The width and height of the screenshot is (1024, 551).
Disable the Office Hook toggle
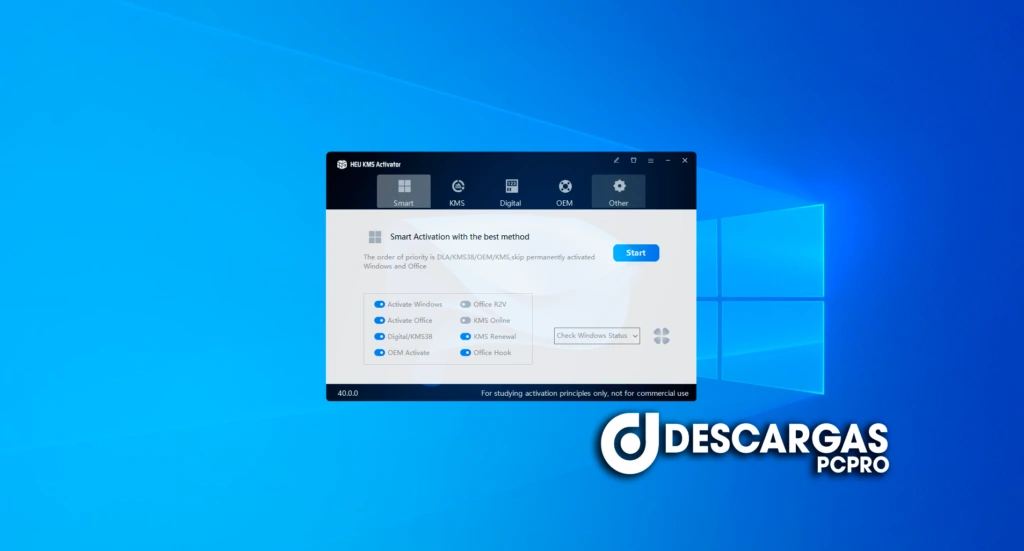coord(465,353)
